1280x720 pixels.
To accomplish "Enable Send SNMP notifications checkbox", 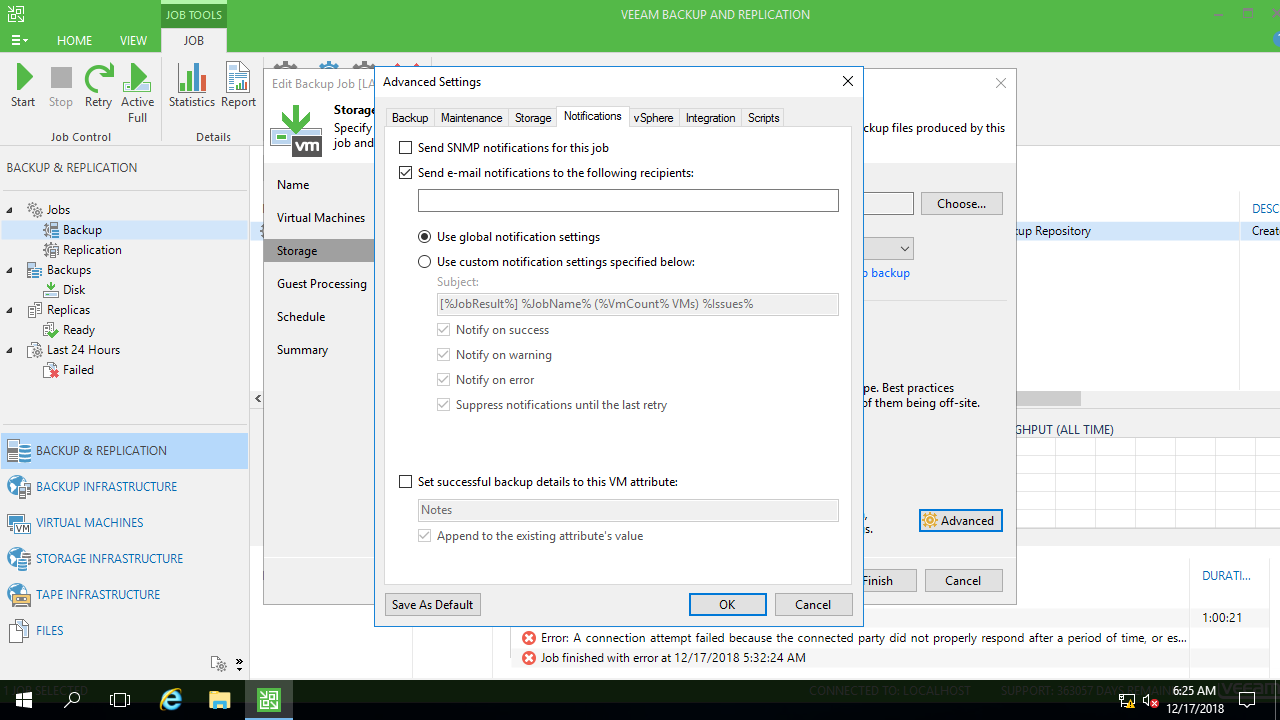I will point(406,148).
